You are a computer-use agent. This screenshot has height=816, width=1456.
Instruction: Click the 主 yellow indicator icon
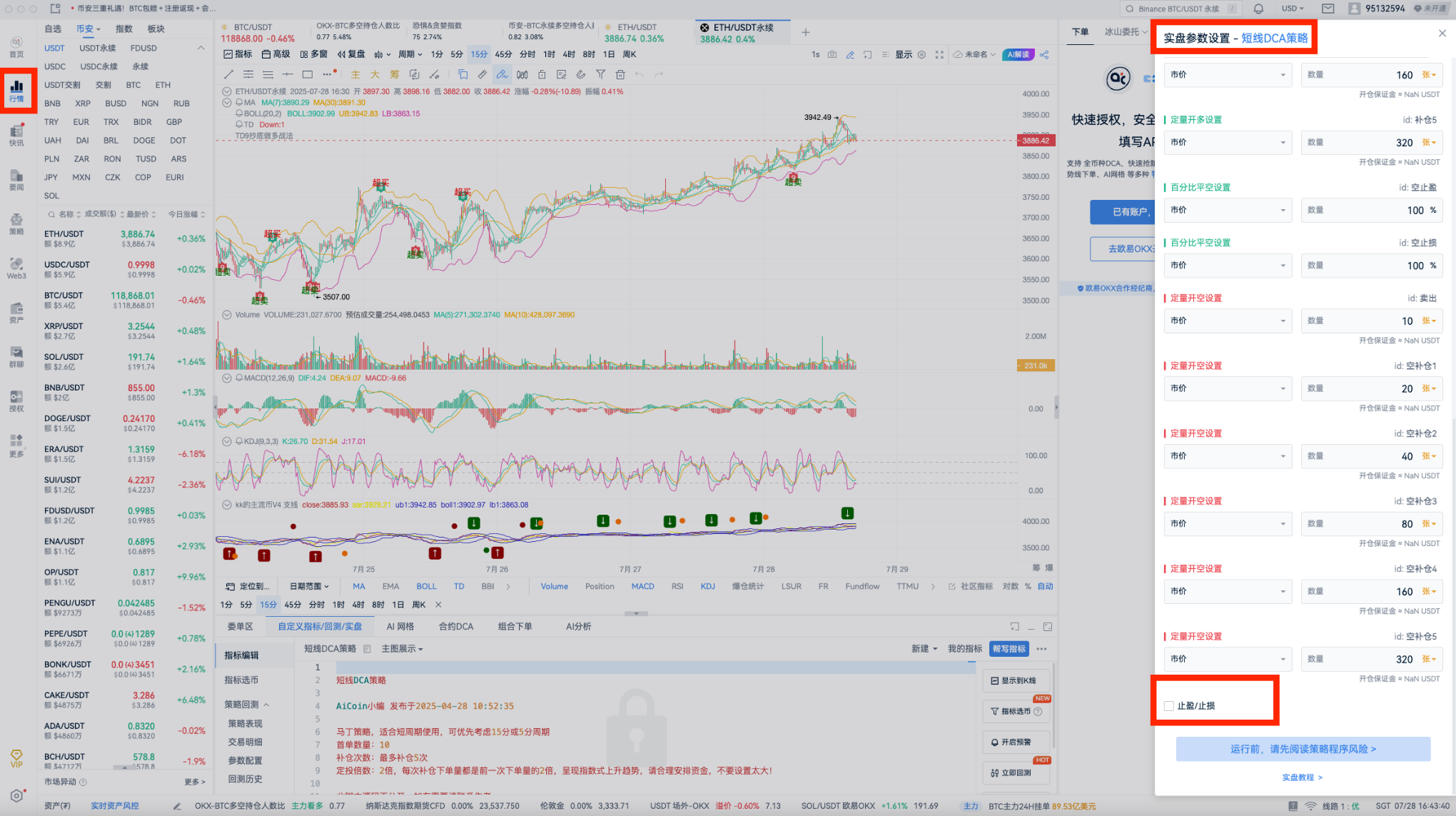point(355,74)
